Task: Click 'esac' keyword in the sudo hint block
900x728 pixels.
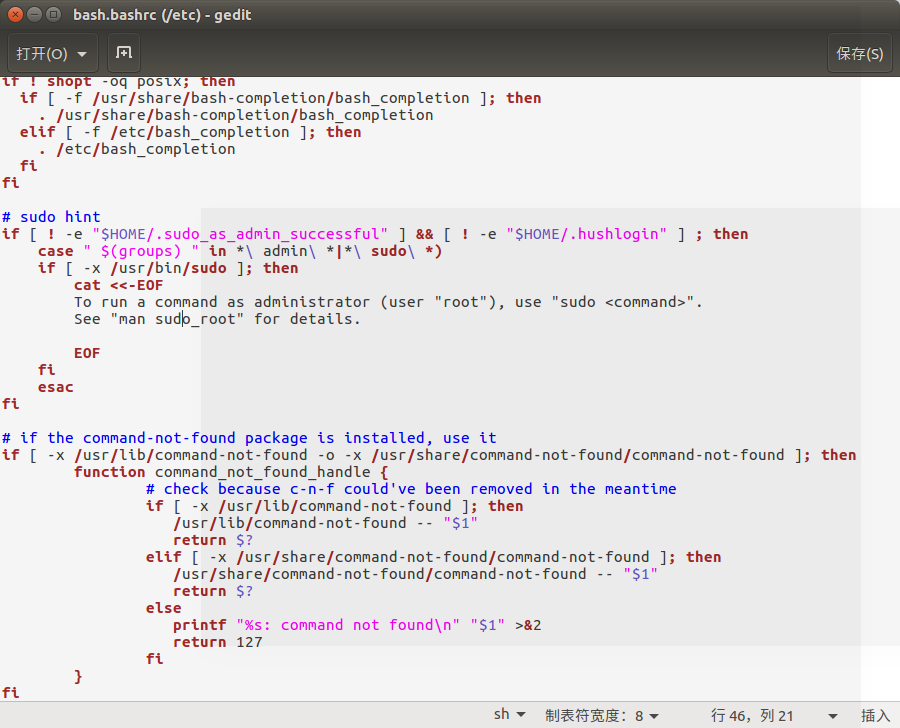Action: click(x=56, y=388)
